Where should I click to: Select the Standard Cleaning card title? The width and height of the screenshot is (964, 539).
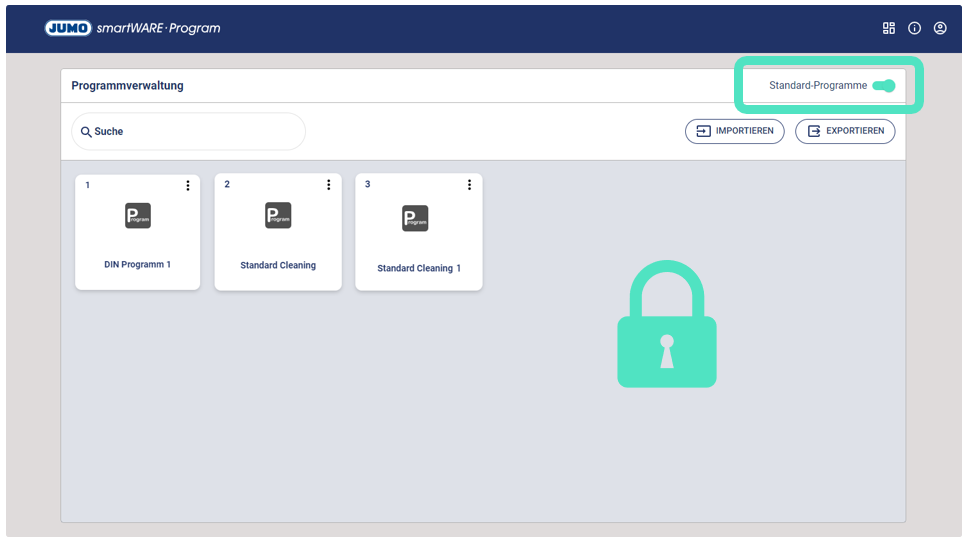coord(278,266)
